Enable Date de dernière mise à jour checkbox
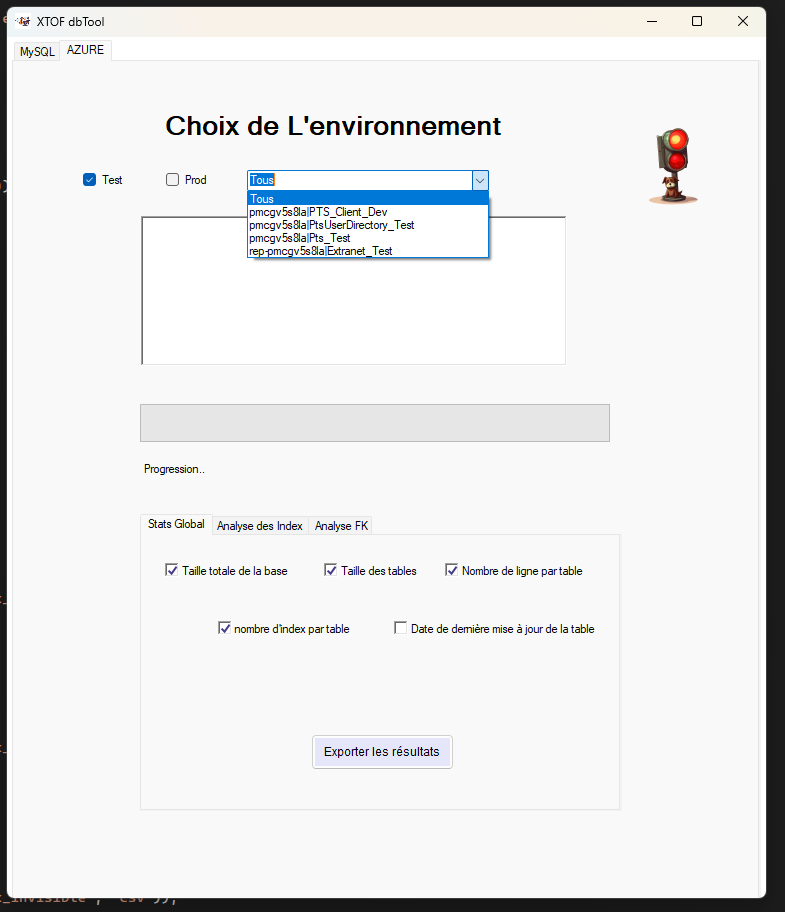785x912 pixels. pos(400,628)
